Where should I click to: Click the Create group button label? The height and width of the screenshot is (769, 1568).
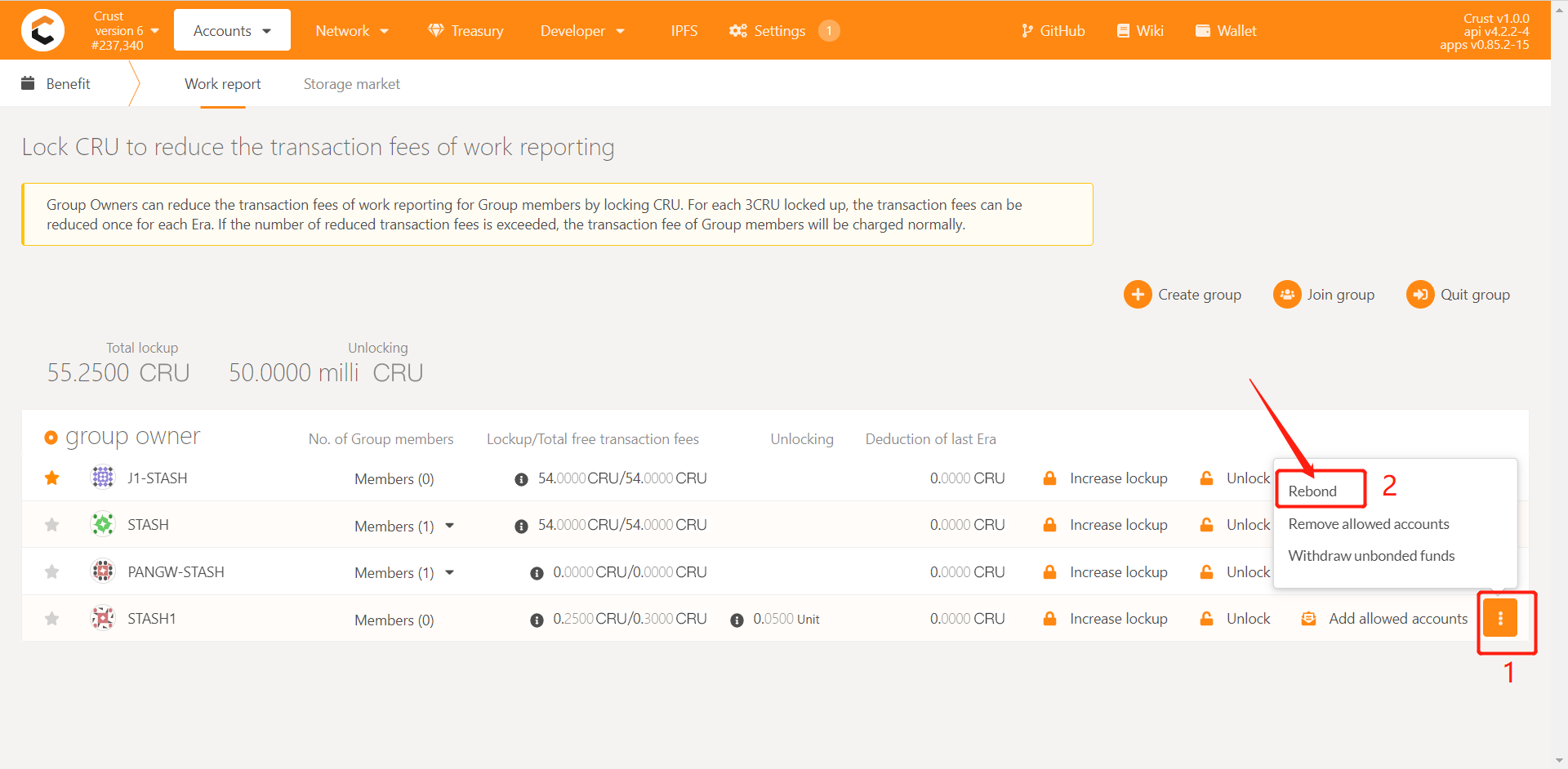click(1200, 295)
